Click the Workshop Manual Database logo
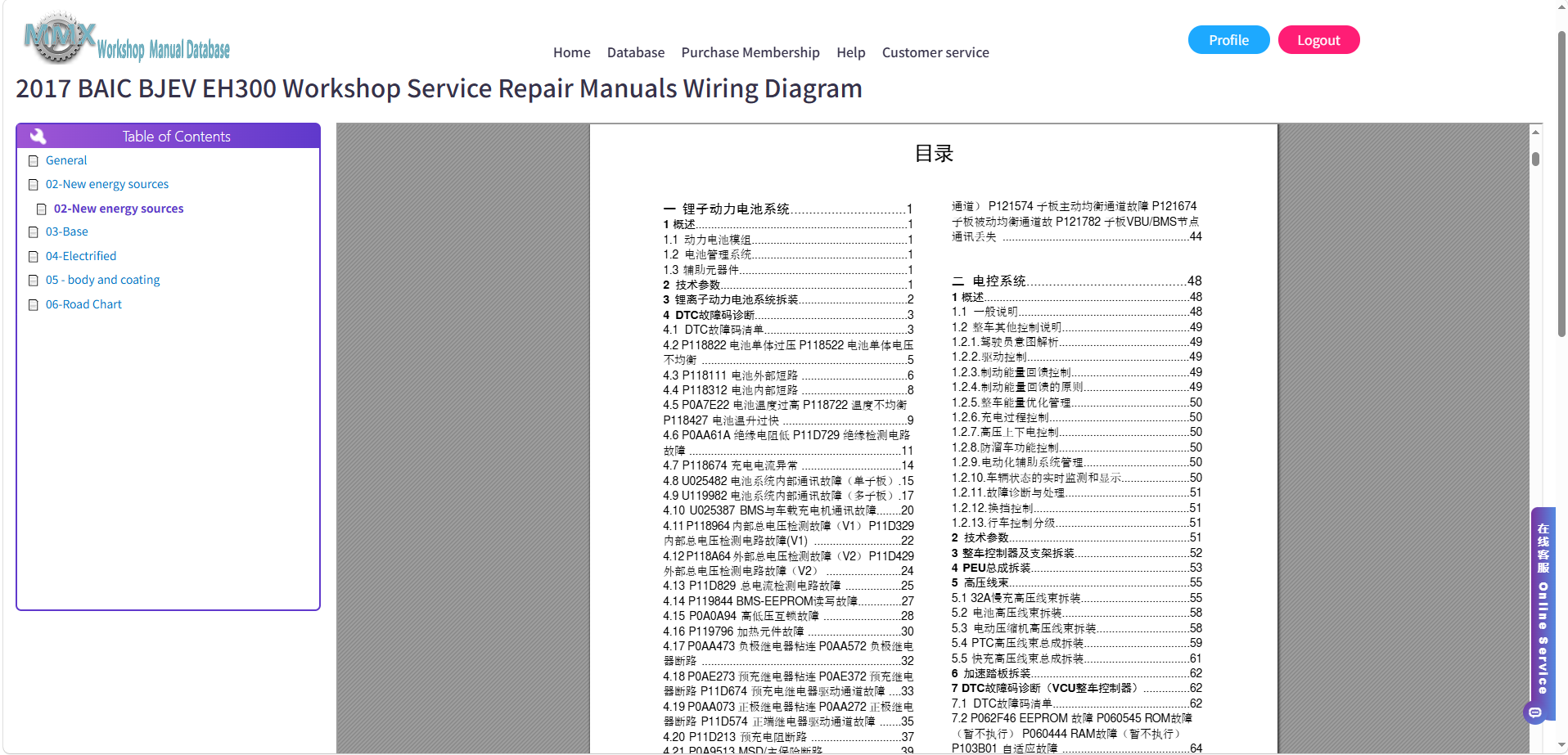 (127, 39)
